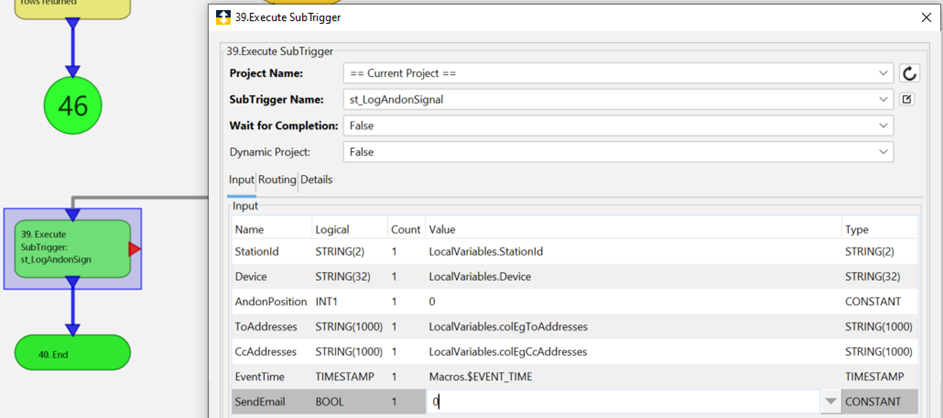This screenshot has width=943, height=418.
Task: Select the 39 Execute SubTrigger node
Action: click(x=72, y=248)
